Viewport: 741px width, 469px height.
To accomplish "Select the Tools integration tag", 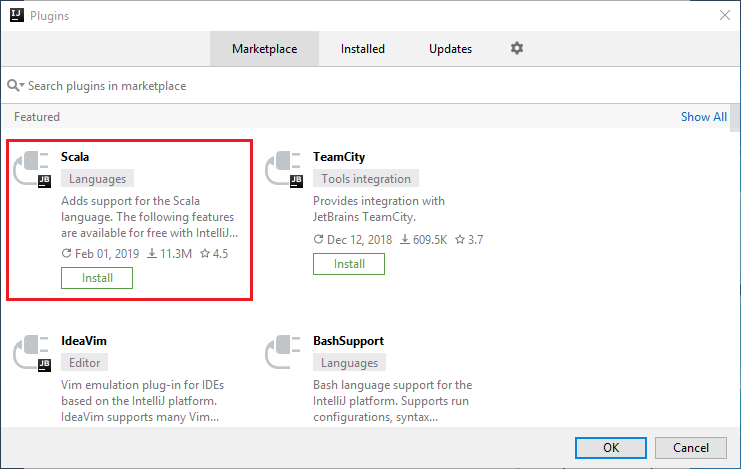I will (366, 179).
